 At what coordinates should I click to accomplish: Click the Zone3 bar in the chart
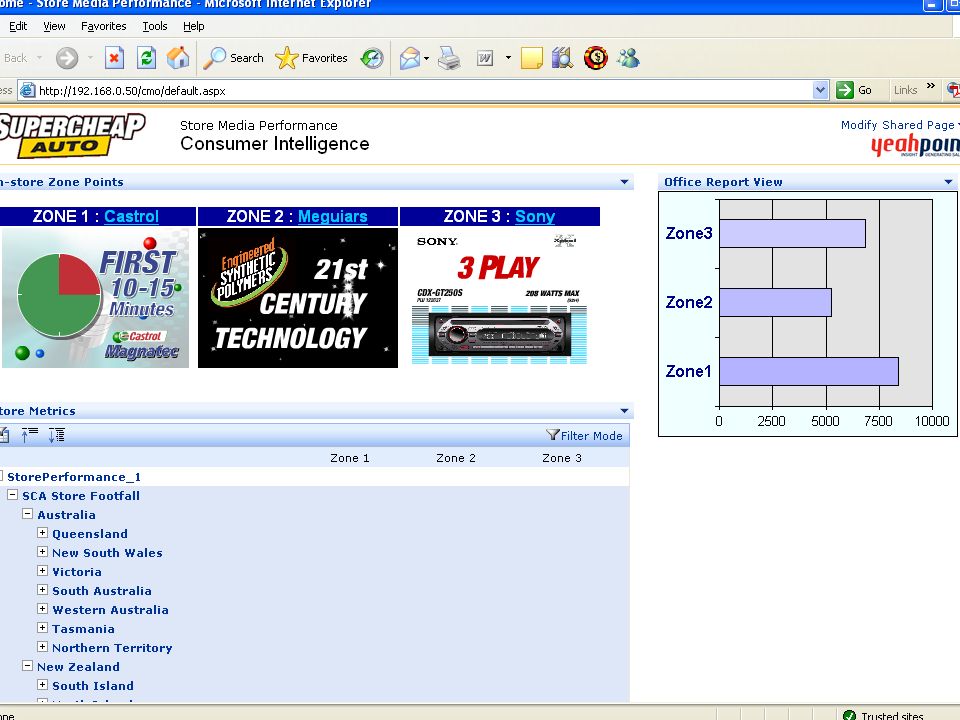792,233
